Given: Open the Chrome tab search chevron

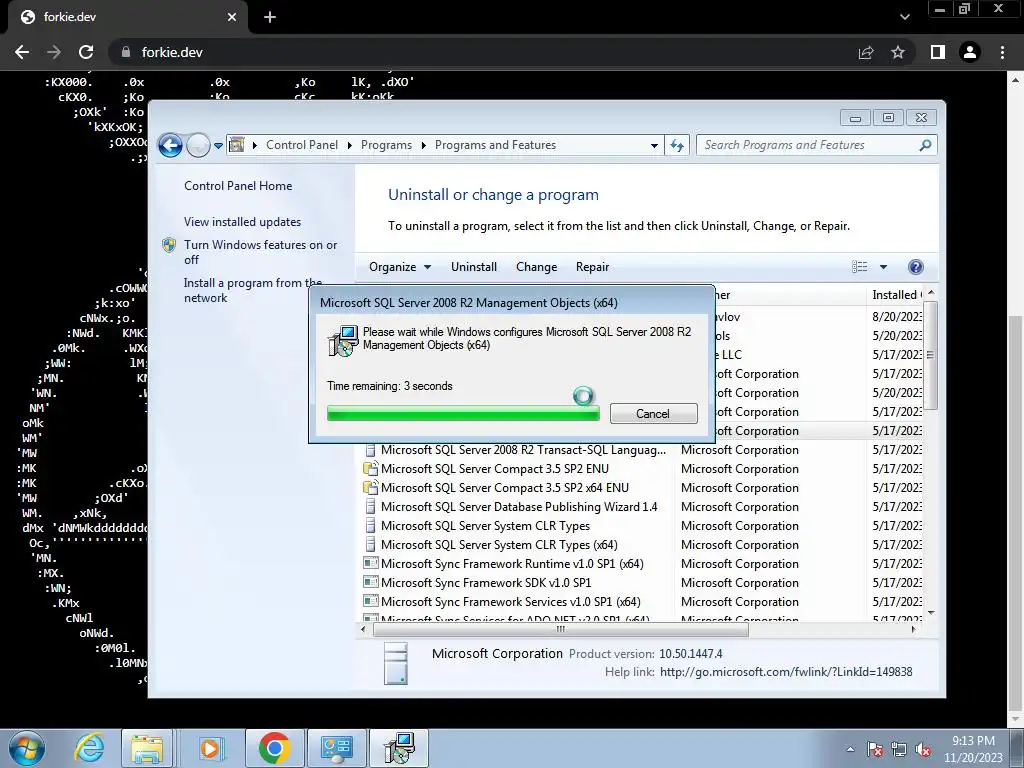Looking at the screenshot, I should [904, 17].
